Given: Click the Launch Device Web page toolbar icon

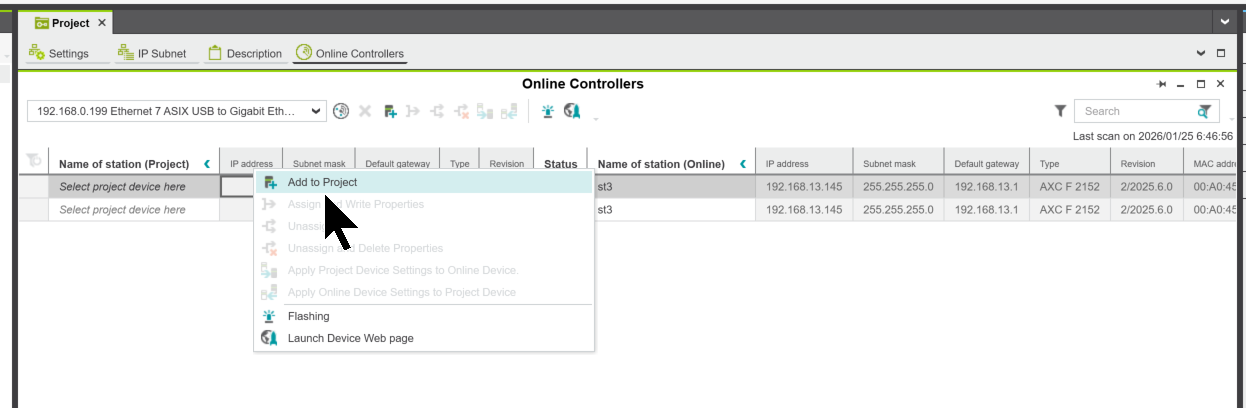Looking at the screenshot, I should click(x=572, y=111).
